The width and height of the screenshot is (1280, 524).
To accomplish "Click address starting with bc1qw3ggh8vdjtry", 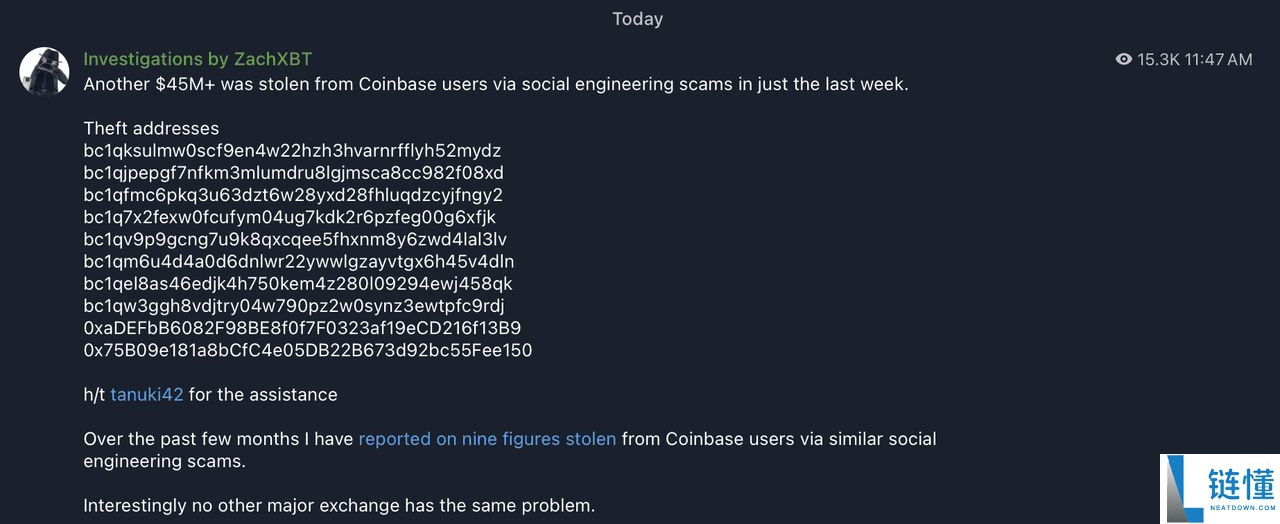I will 294,305.
